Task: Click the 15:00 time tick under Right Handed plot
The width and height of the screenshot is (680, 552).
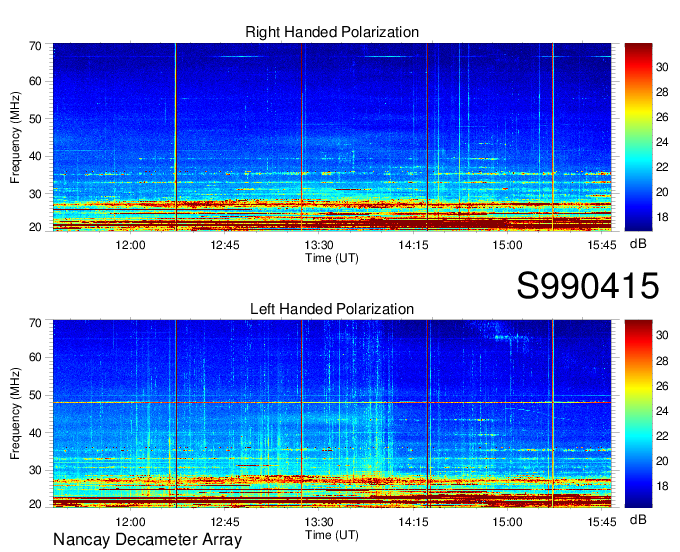Action: (507, 245)
